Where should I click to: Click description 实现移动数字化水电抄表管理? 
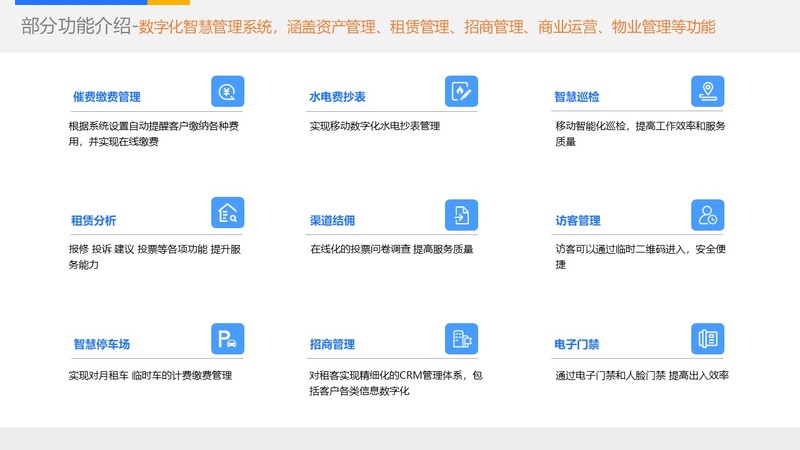[374, 126]
